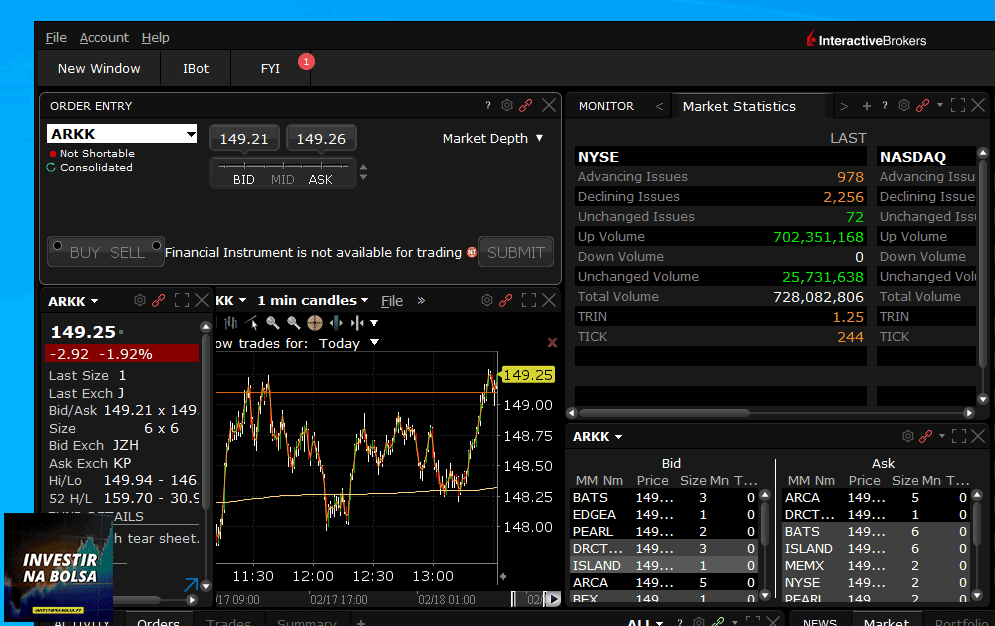Viewport: 995px width, 626px height.
Task: Dismiss the show trades bar with red X
Action: click(x=552, y=342)
